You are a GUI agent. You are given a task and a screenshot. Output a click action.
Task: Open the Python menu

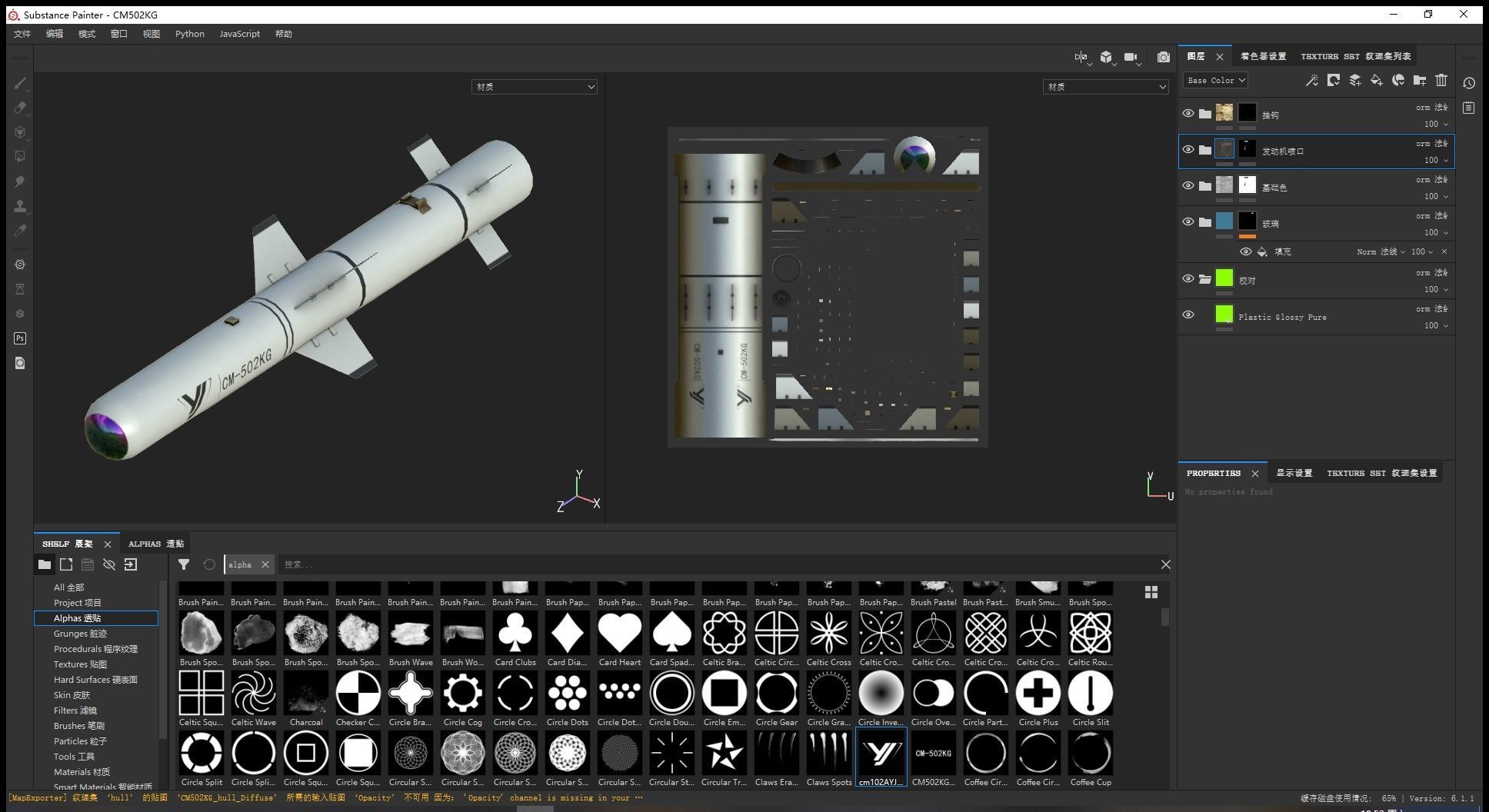pos(189,34)
